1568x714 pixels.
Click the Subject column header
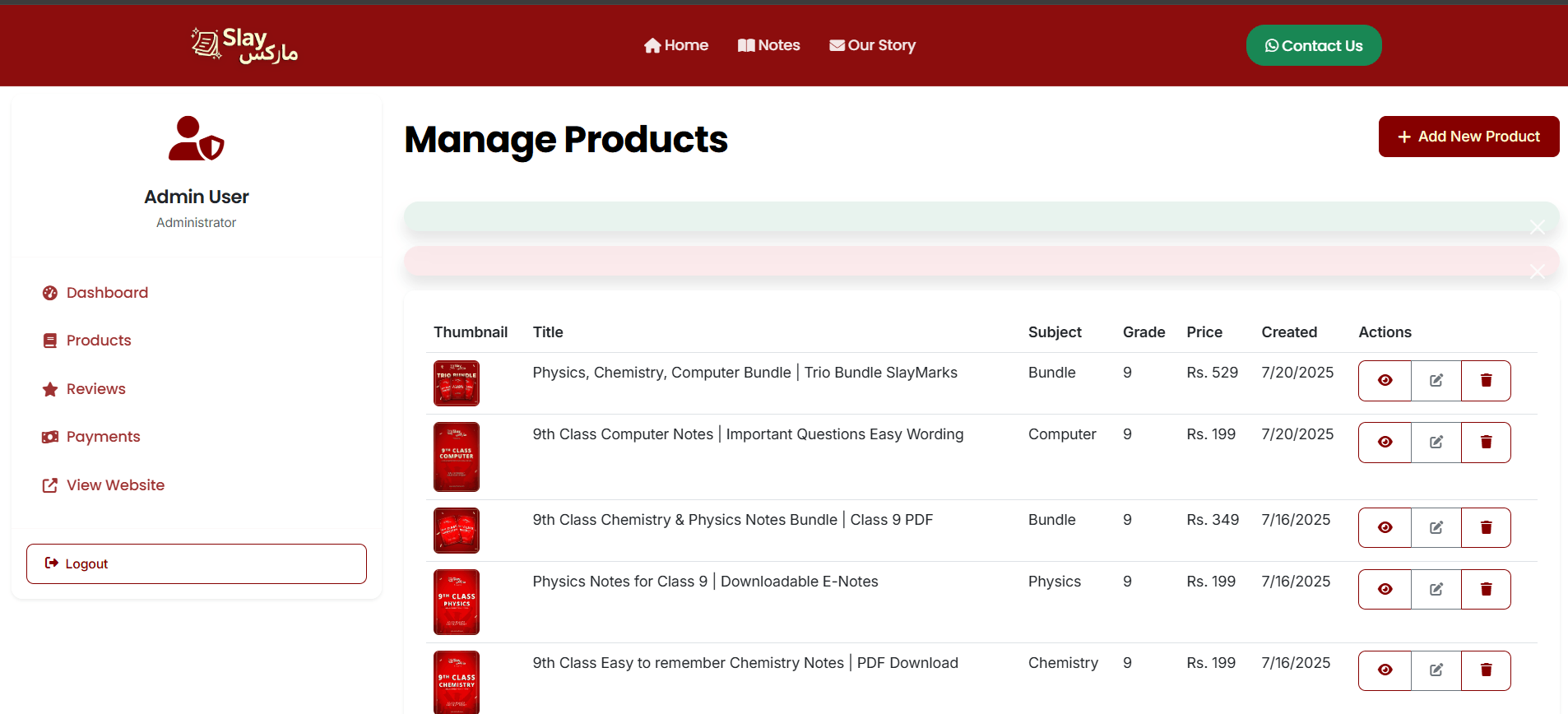click(1055, 332)
